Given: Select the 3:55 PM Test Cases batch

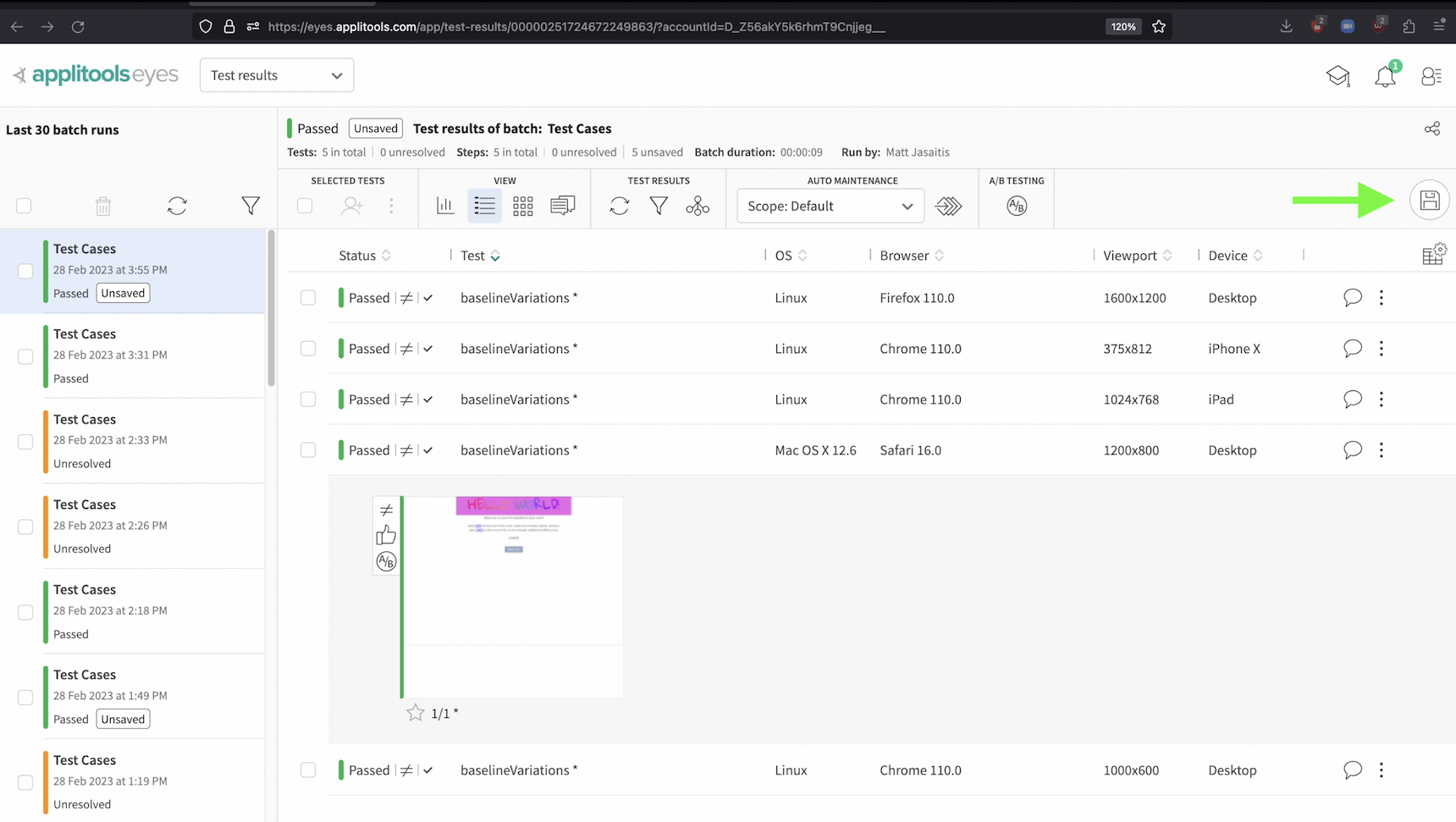Looking at the screenshot, I should (x=132, y=271).
